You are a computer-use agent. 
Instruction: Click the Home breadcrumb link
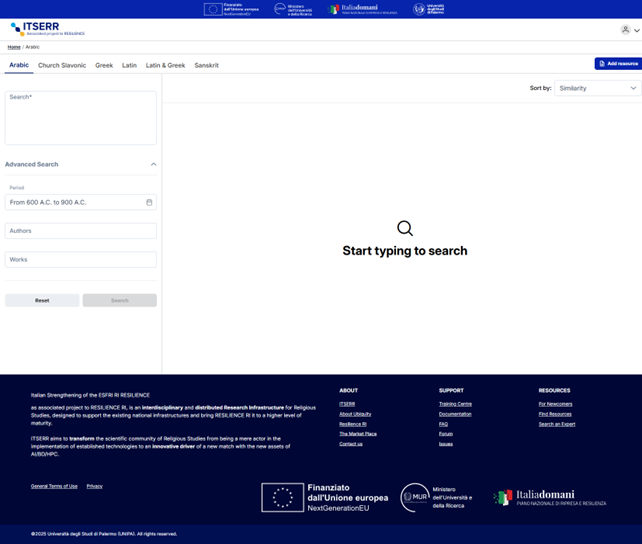[14, 47]
